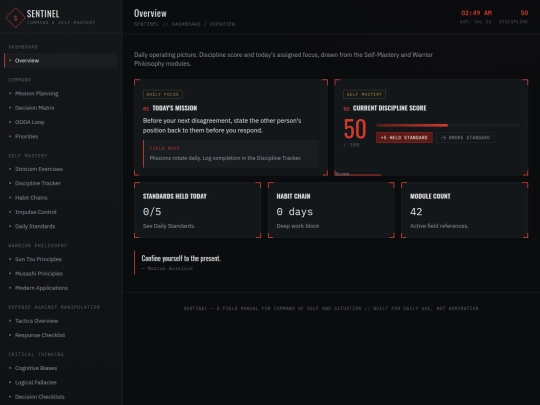Click the 02:49 AM clock readout

(x=476, y=13)
